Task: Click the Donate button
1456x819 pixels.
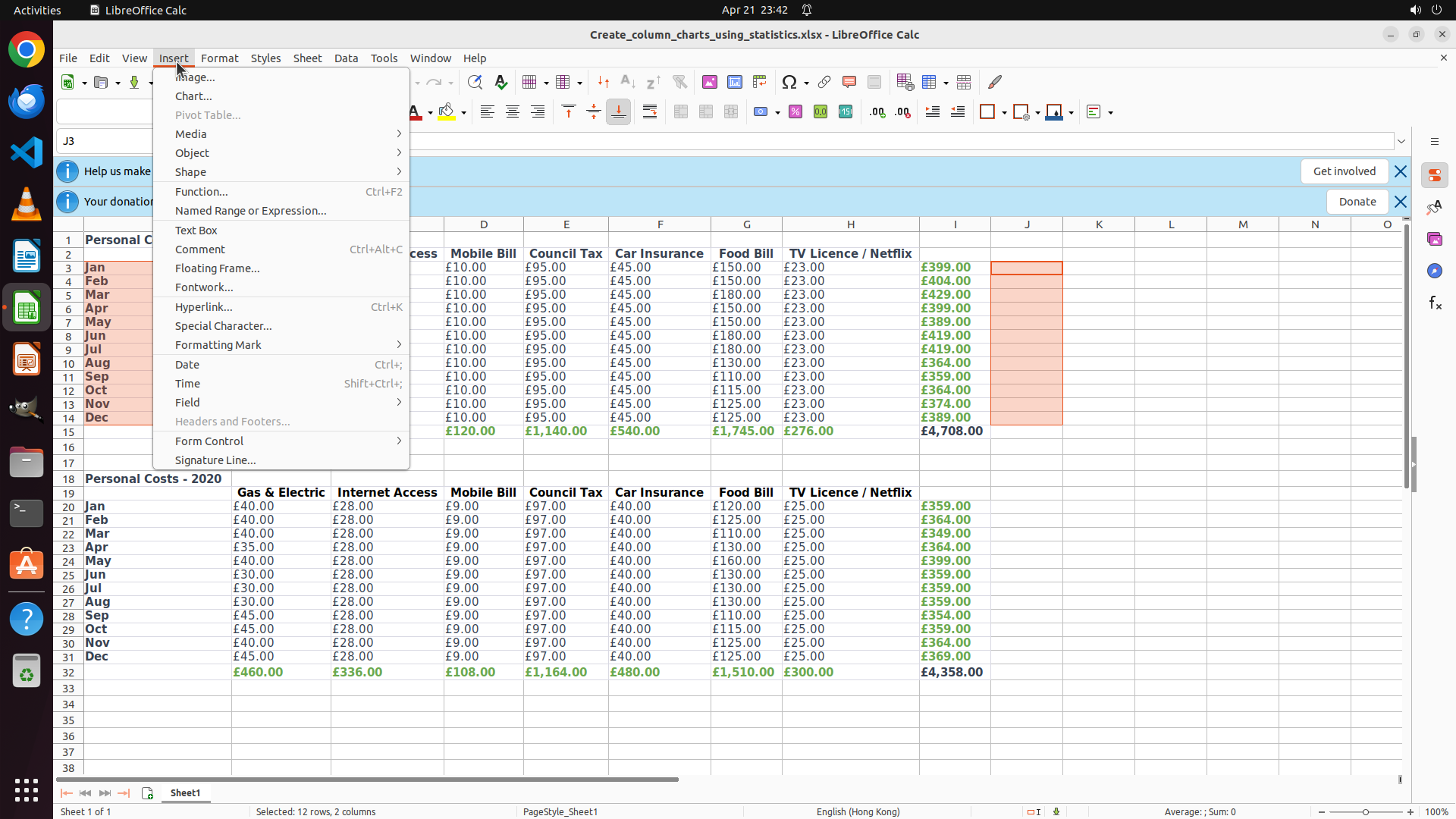Action: pyautogui.click(x=1357, y=202)
